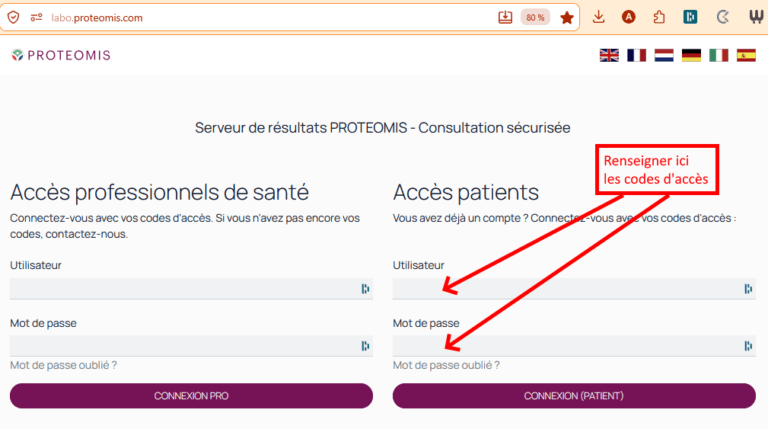768x429 pixels.
Task: Select the French flag language
Action: [x=636, y=55]
